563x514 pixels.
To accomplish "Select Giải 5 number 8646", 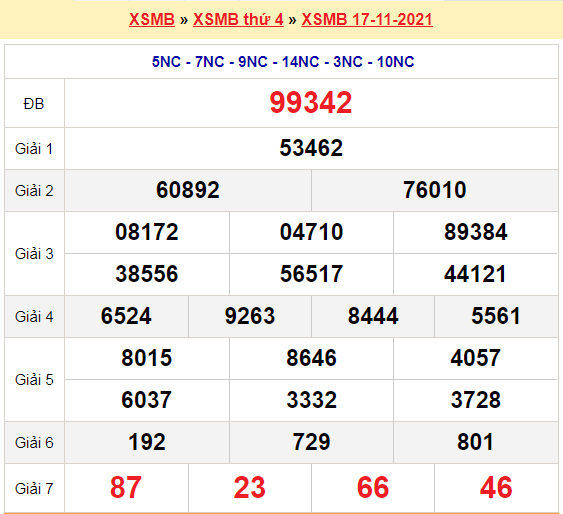I will (x=311, y=358).
